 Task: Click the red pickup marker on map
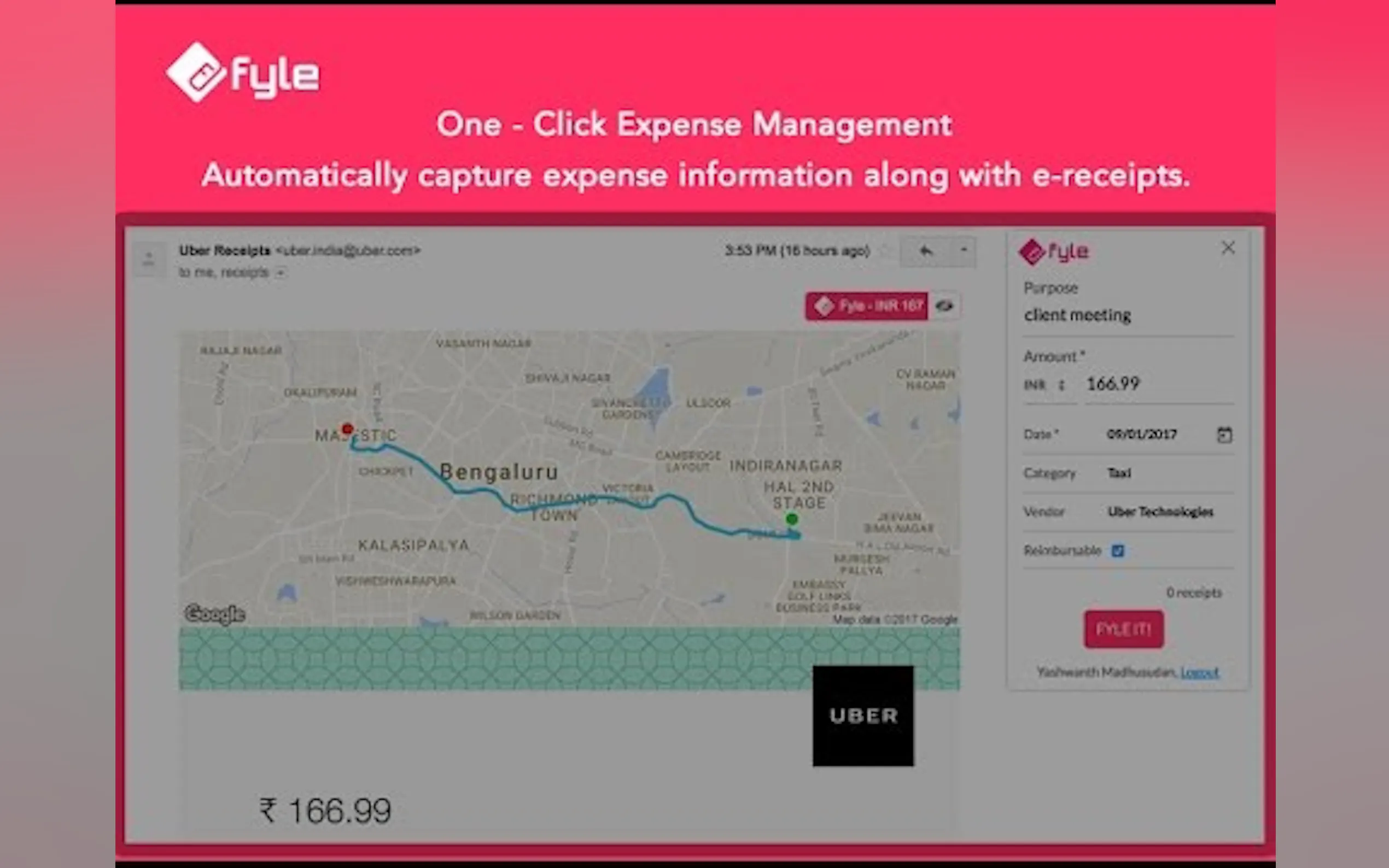pos(347,429)
